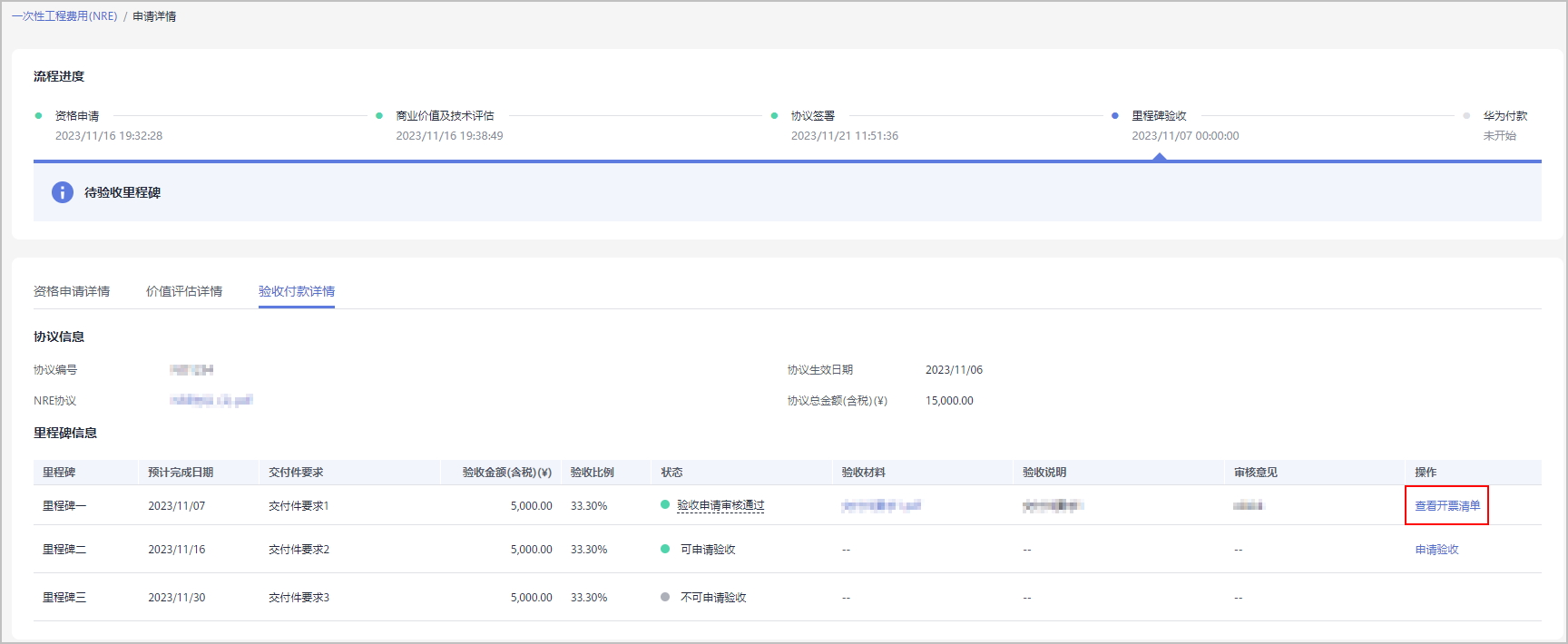Image resolution: width=1568 pixels, height=644 pixels.
Task: Select the 资格申请 progress step dot
Action: coord(38,115)
